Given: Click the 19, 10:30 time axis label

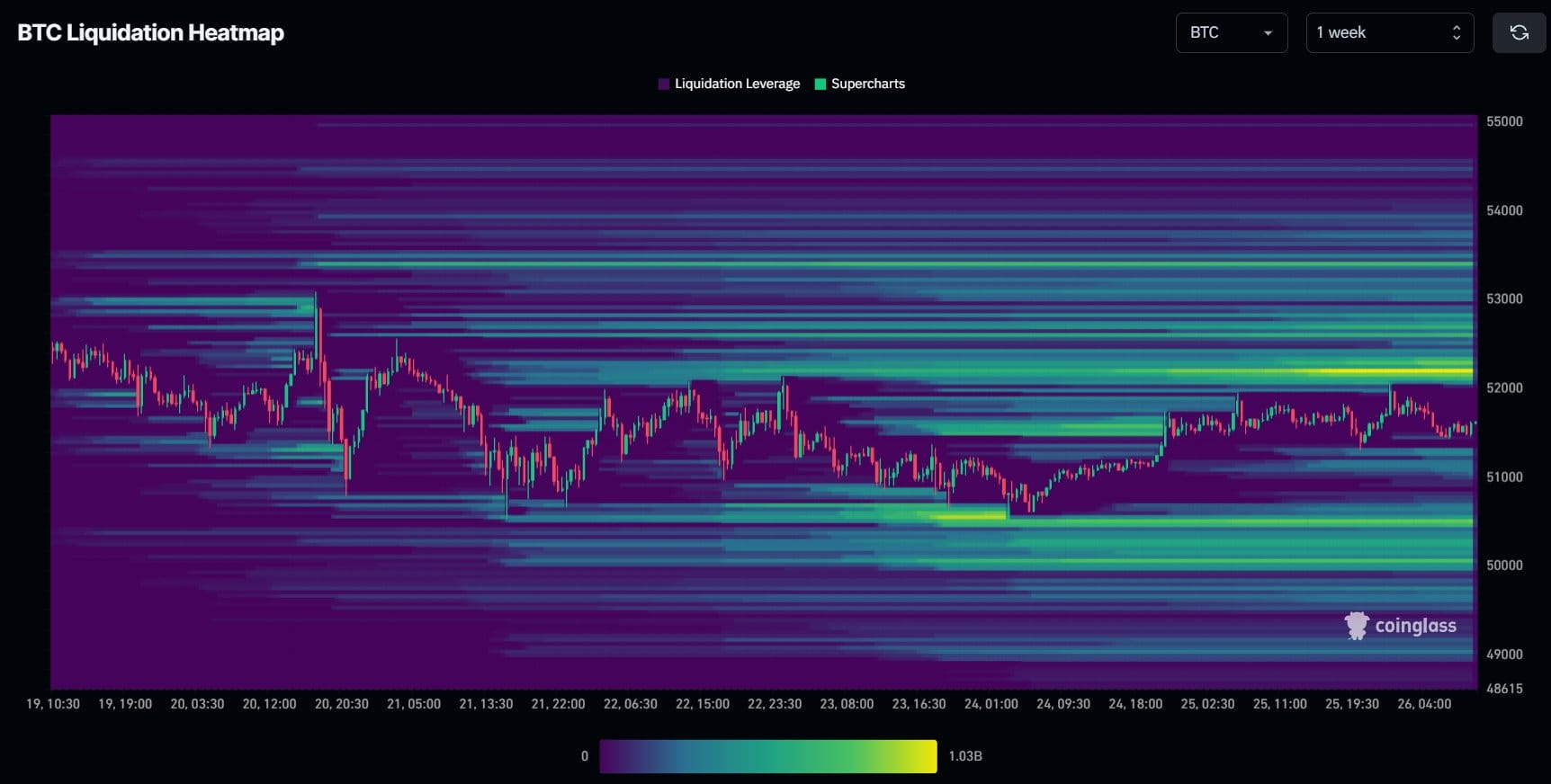Looking at the screenshot, I should coord(53,704).
